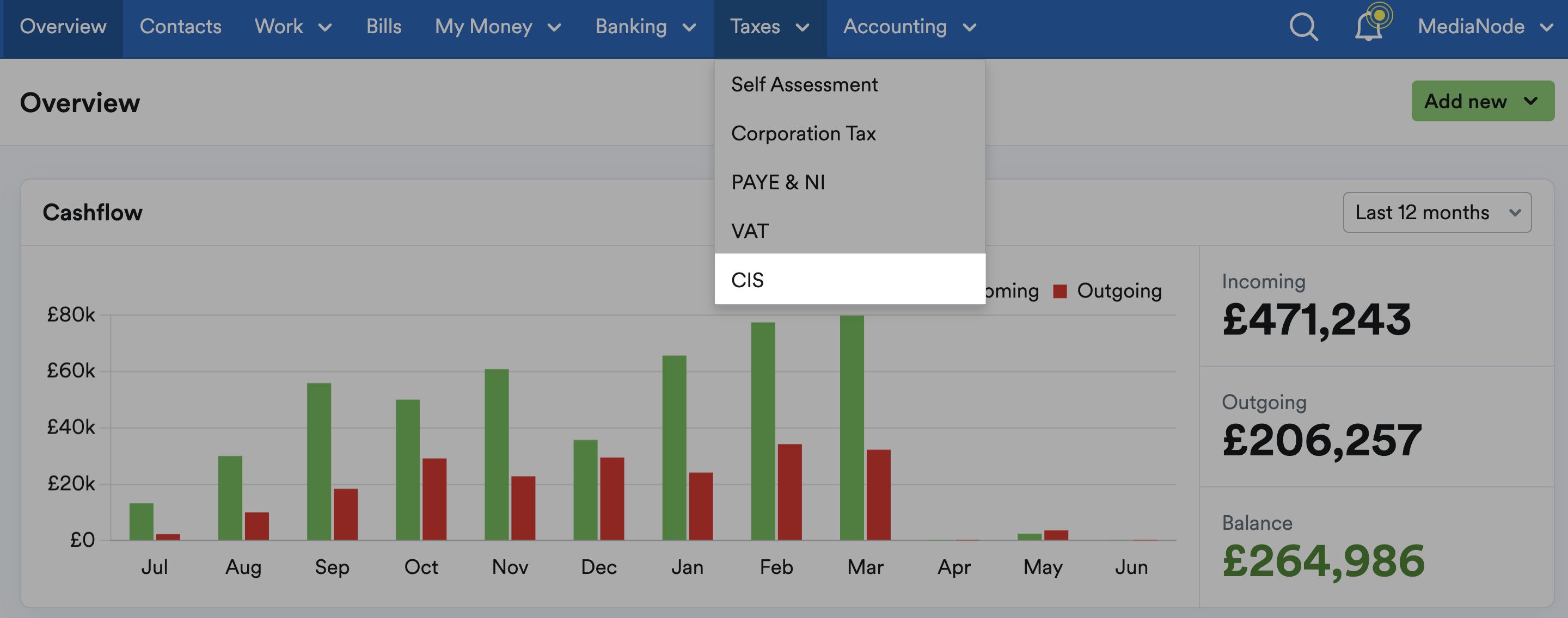
Task: Click the March incoming bar on the chart
Action: pos(852,426)
